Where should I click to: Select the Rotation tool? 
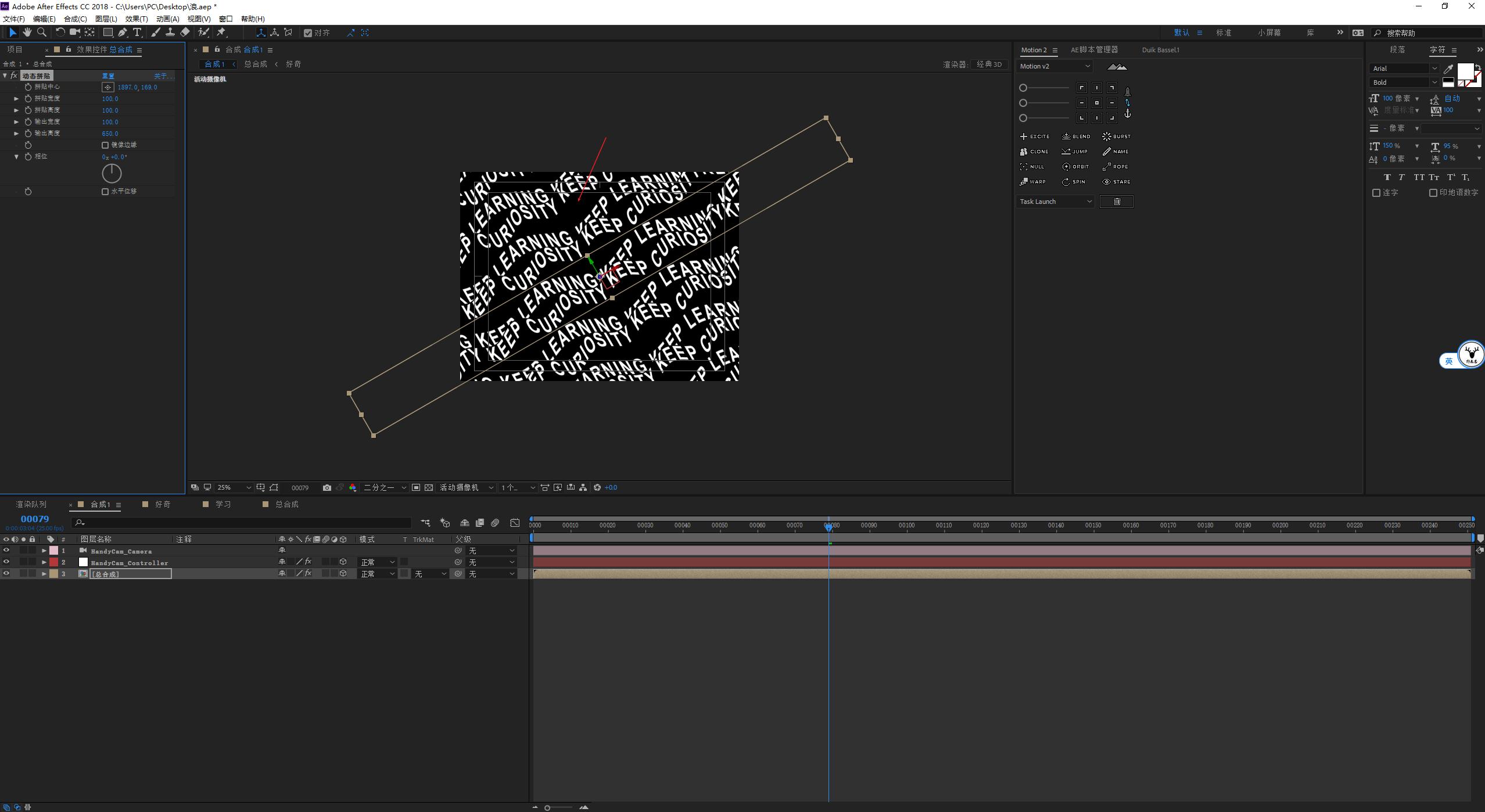(60, 33)
